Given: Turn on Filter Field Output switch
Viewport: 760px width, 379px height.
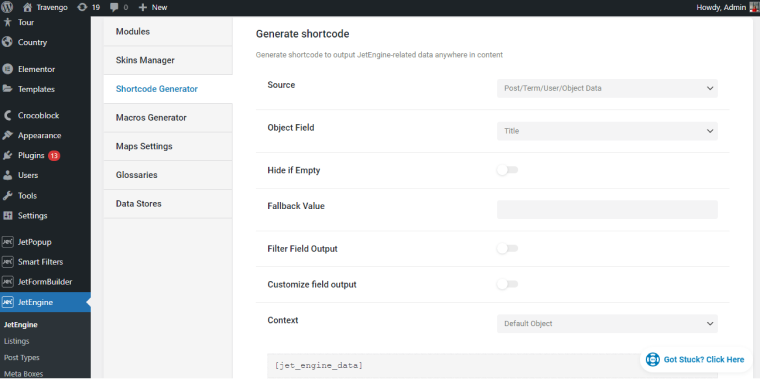Looking at the screenshot, I should coord(507,249).
